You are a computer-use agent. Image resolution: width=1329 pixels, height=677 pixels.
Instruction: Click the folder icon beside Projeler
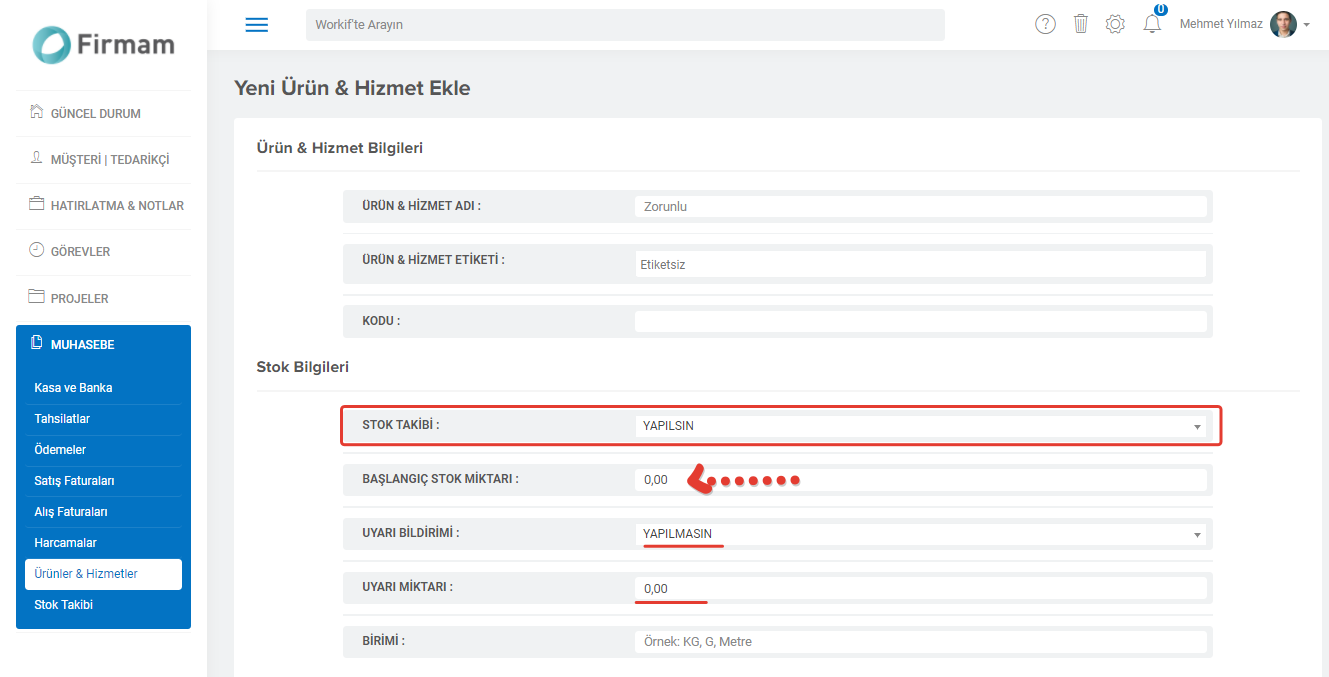click(x=37, y=297)
